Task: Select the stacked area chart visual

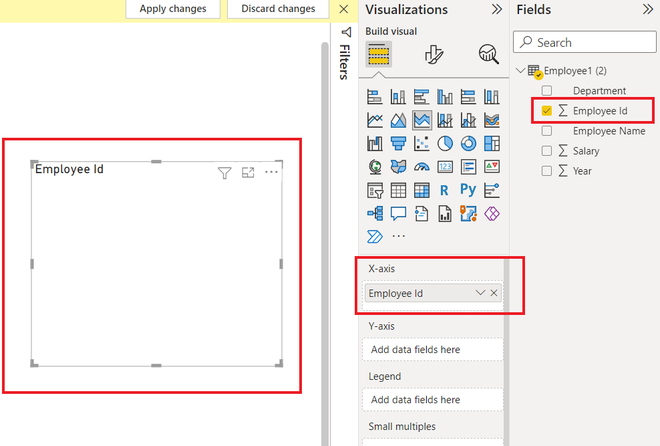Action: 421,120
